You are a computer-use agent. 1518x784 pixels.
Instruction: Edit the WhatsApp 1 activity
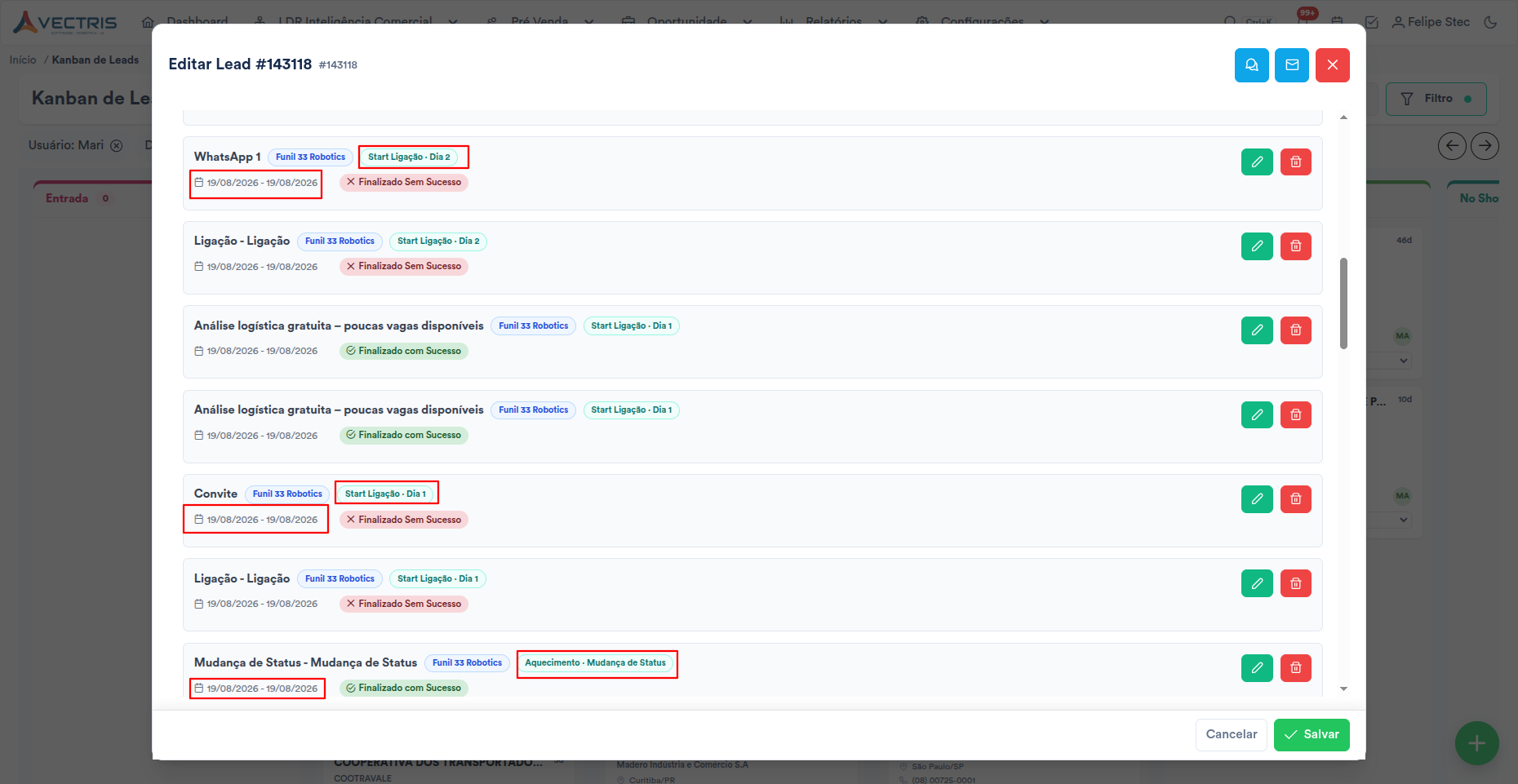(1257, 162)
